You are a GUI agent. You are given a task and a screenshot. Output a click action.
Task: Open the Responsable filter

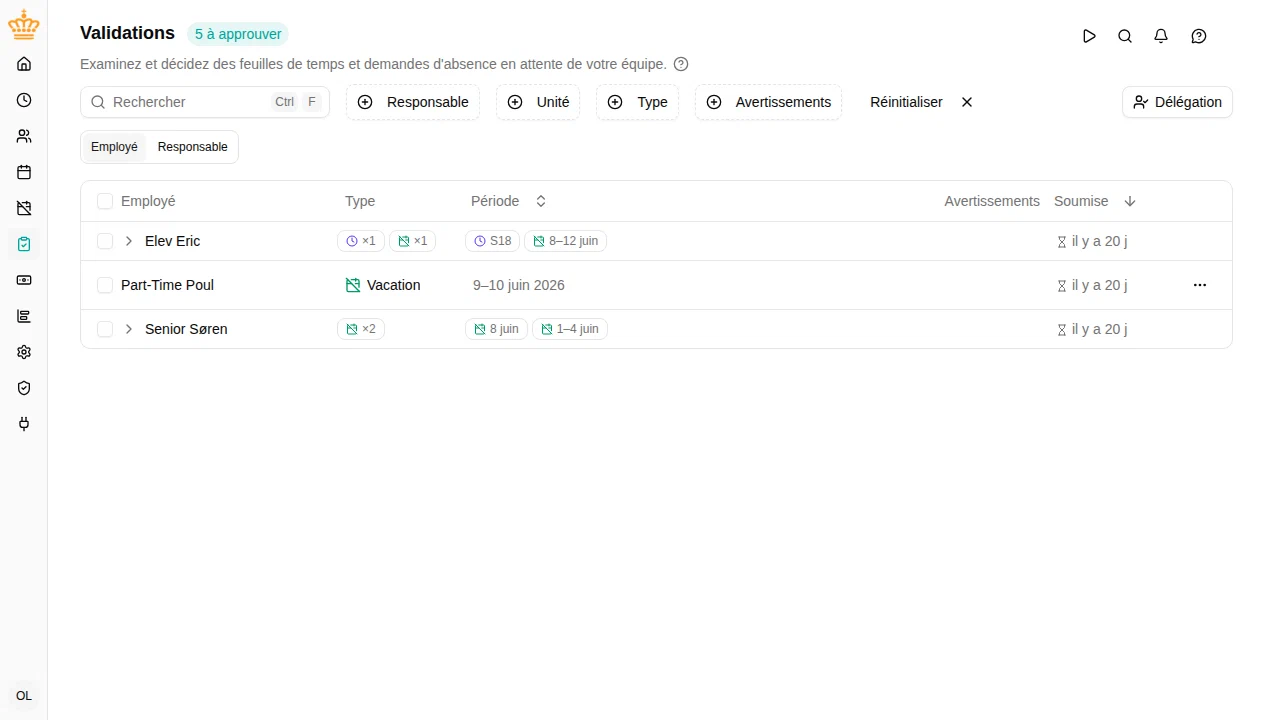413,102
